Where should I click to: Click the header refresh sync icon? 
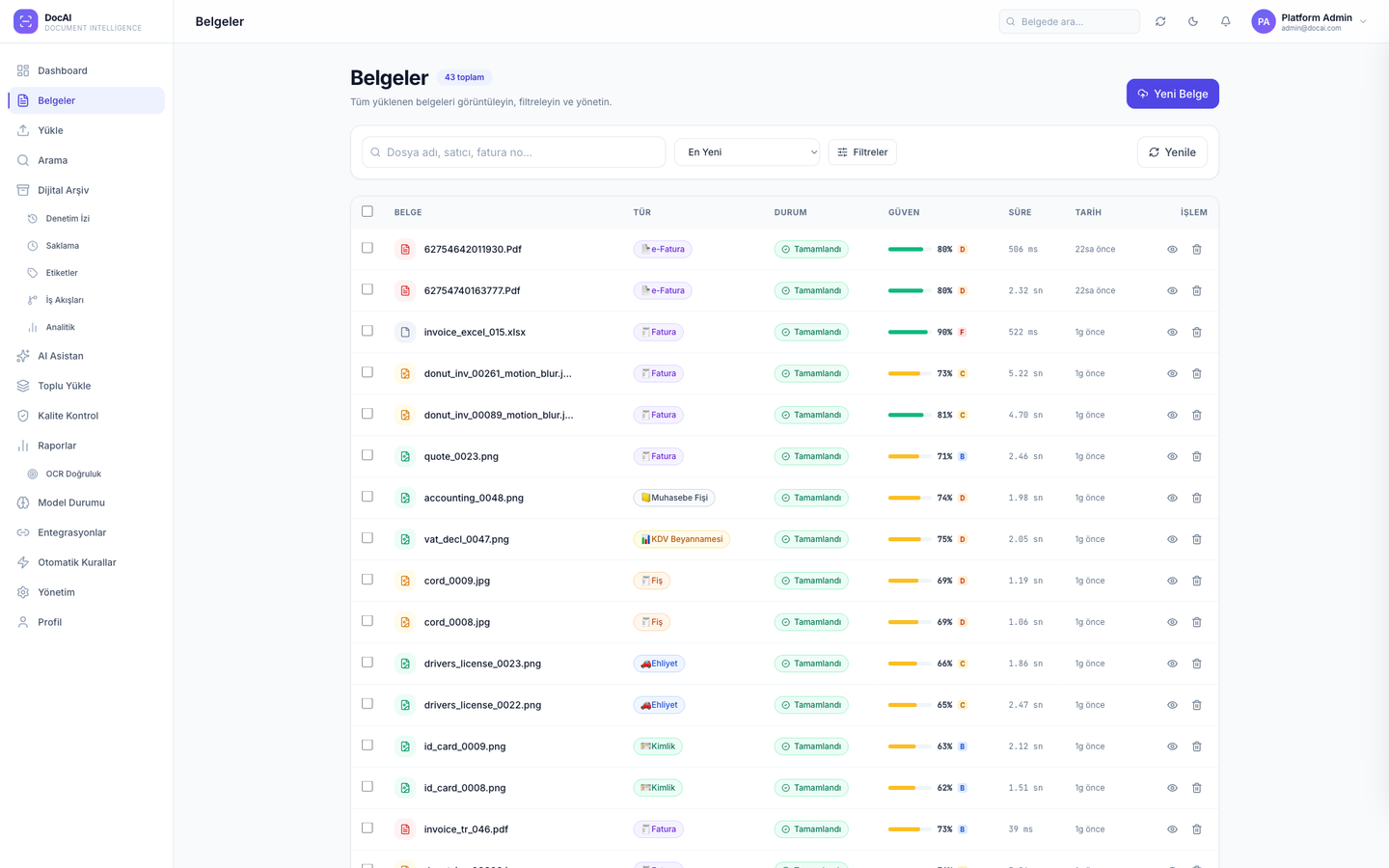pyautogui.click(x=1160, y=21)
